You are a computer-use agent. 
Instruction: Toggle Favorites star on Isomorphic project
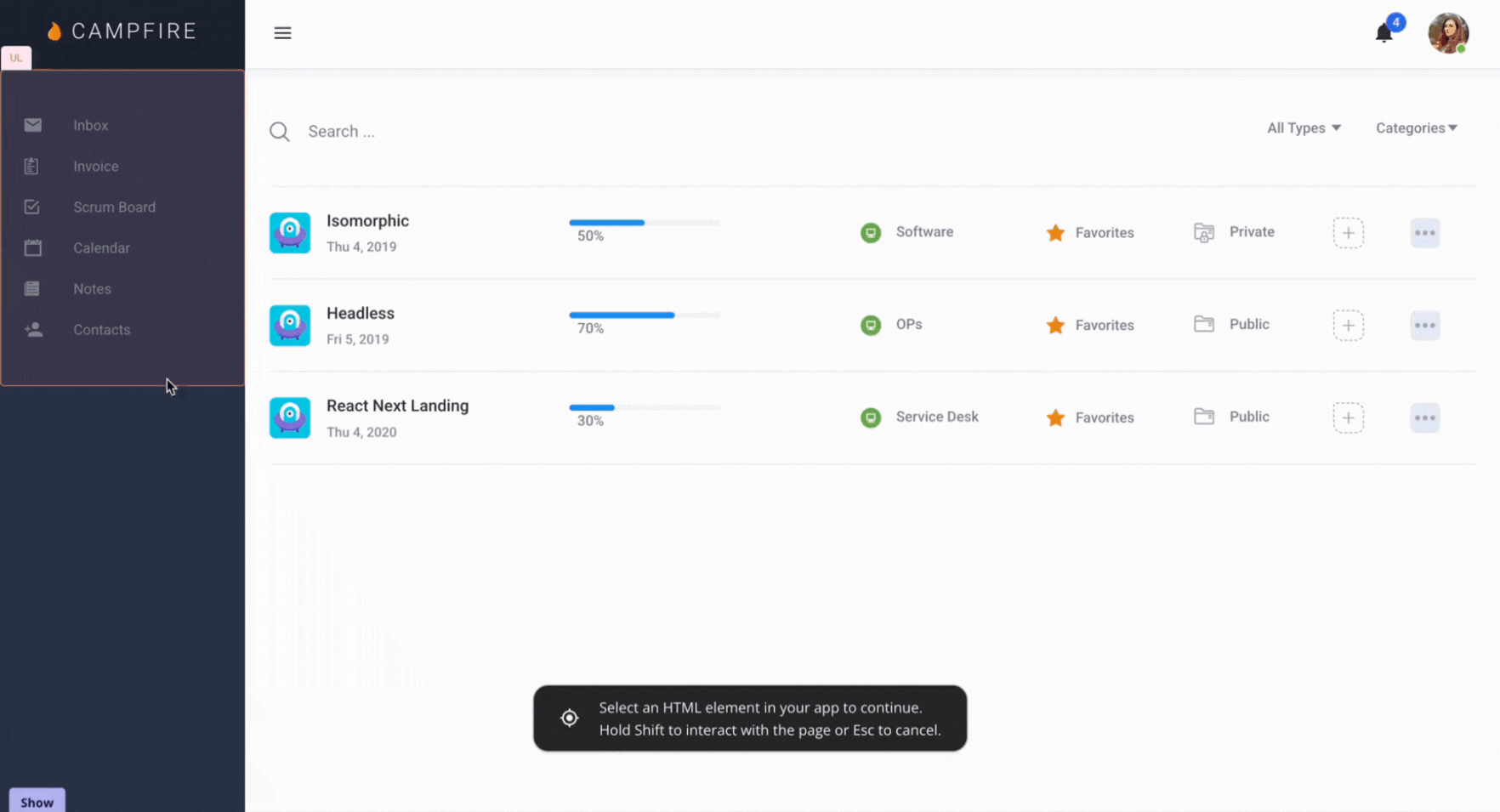click(1055, 231)
